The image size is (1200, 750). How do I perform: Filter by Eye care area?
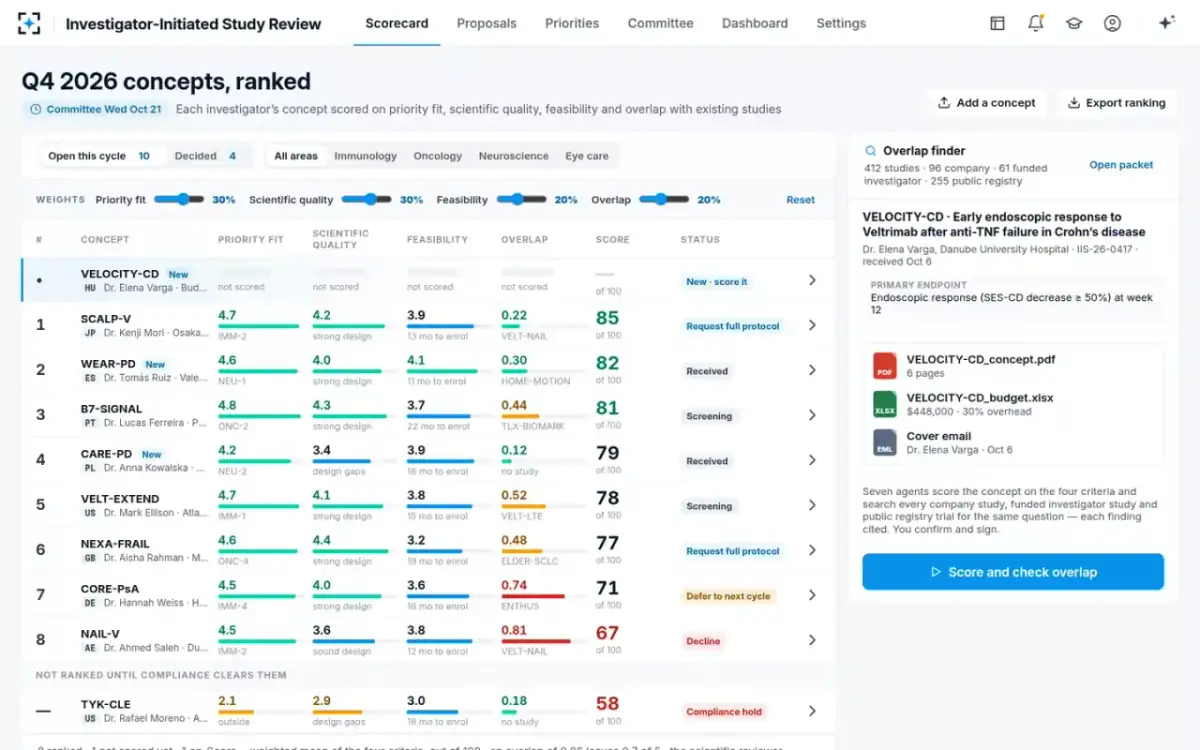[587, 156]
